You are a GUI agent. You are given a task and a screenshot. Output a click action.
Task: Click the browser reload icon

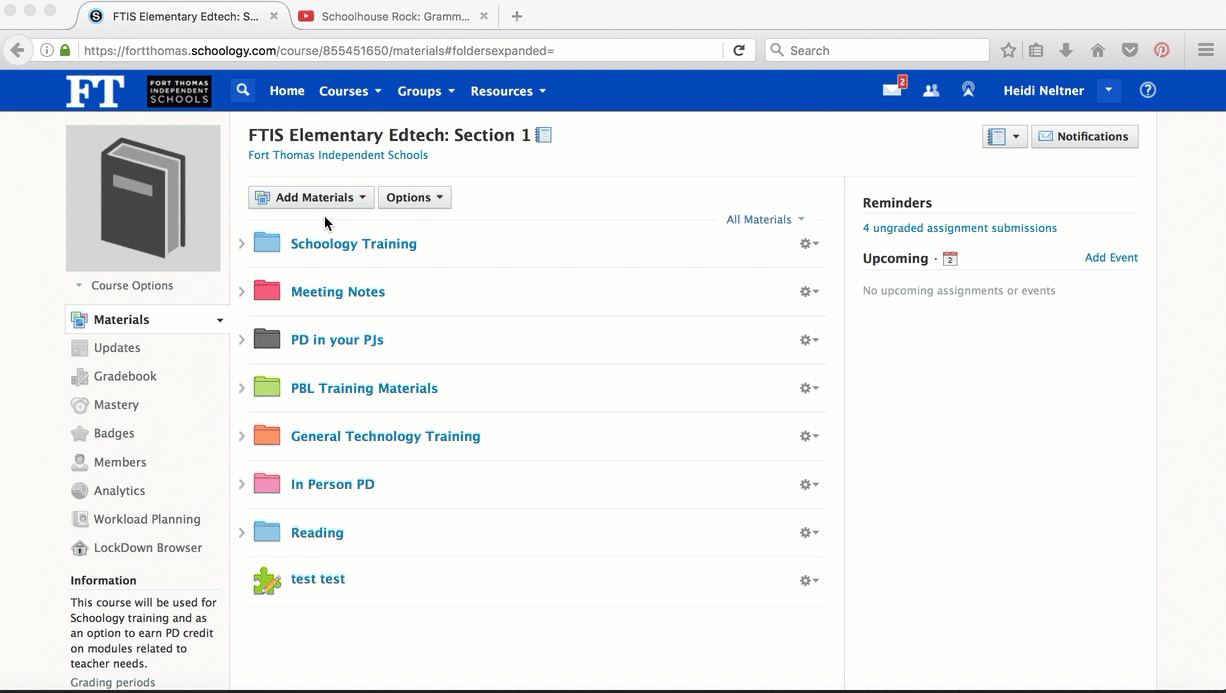coord(739,50)
